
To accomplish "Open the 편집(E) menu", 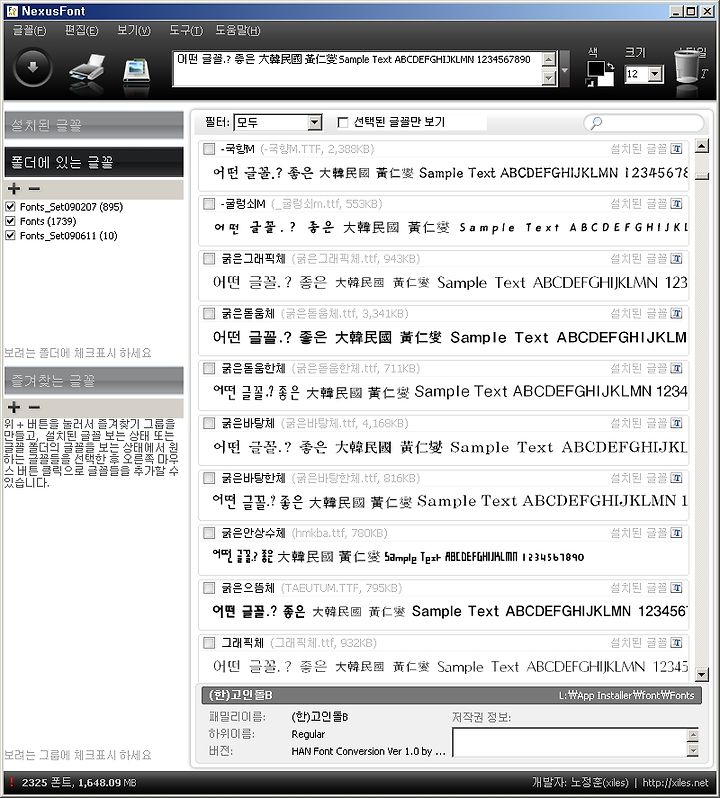I will click(81, 31).
